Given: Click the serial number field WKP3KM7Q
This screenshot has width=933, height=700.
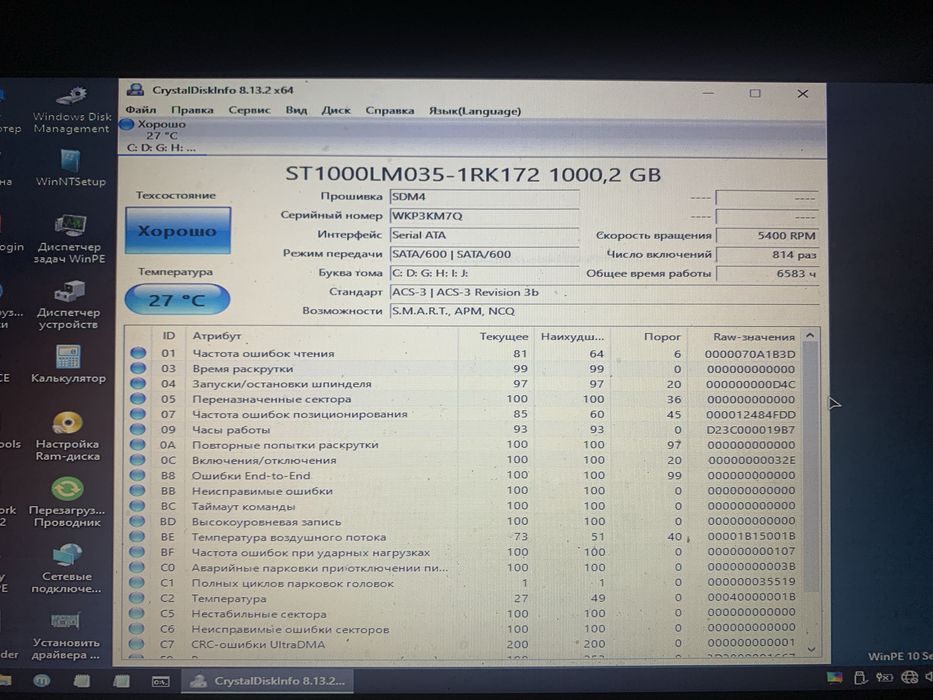Looking at the screenshot, I should [x=484, y=216].
